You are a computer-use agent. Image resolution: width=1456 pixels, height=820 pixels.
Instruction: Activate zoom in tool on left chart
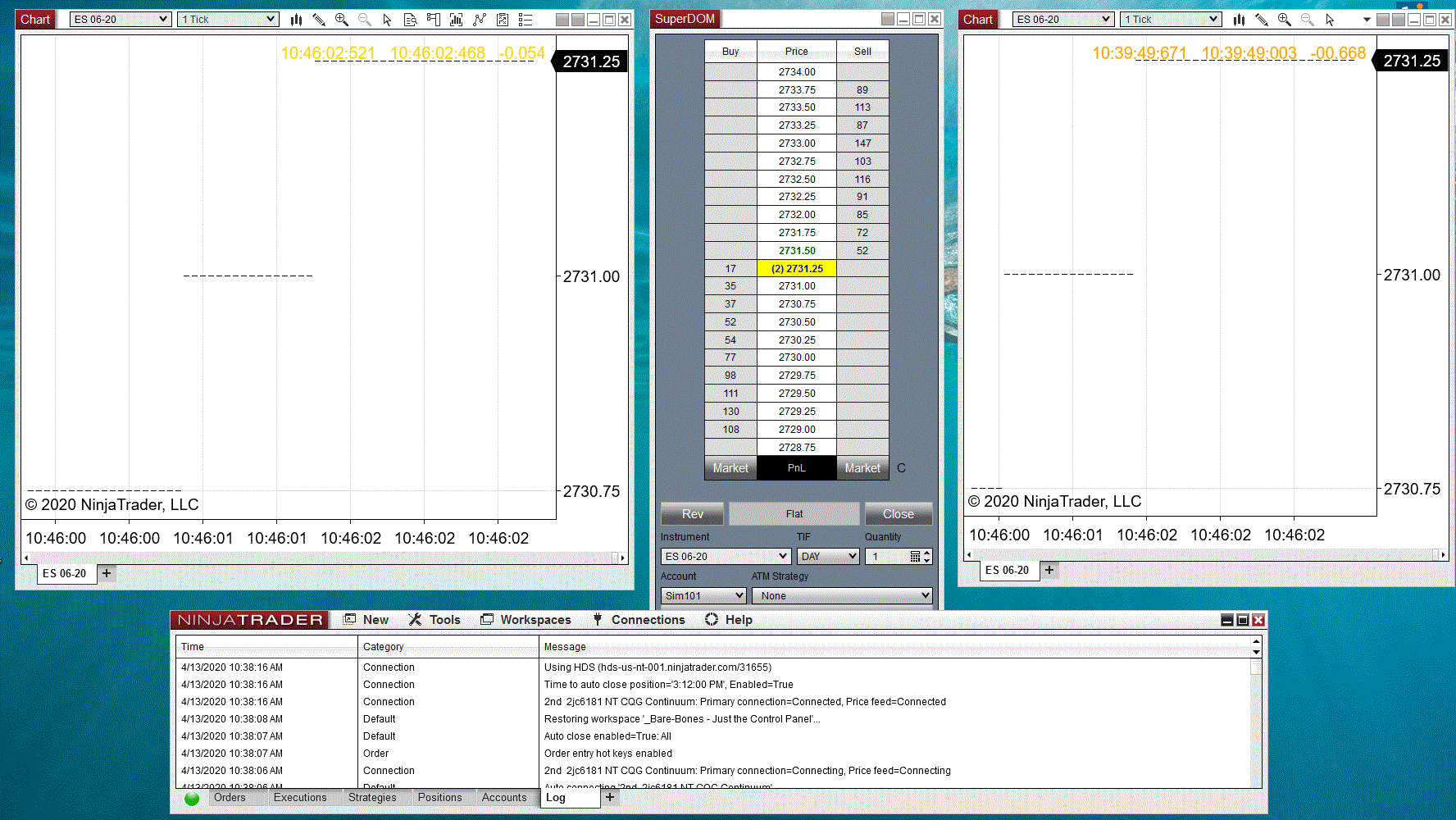pos(342,20)
